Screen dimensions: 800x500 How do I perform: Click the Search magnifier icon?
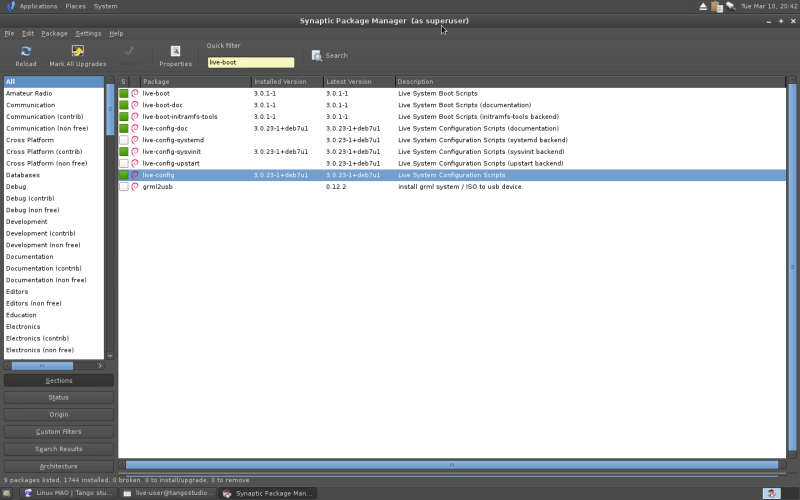click(x=317, y=56)
